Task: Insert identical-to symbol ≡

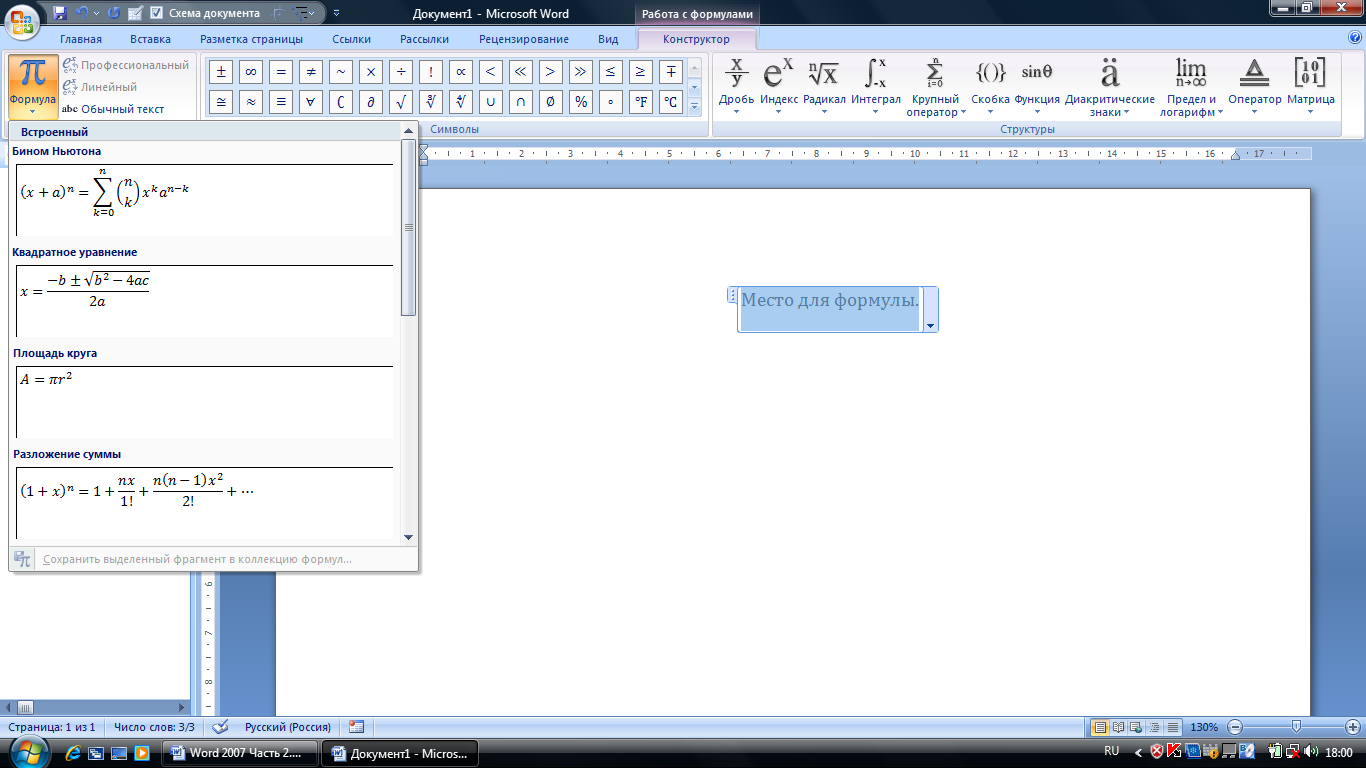Action: point(281,101)
